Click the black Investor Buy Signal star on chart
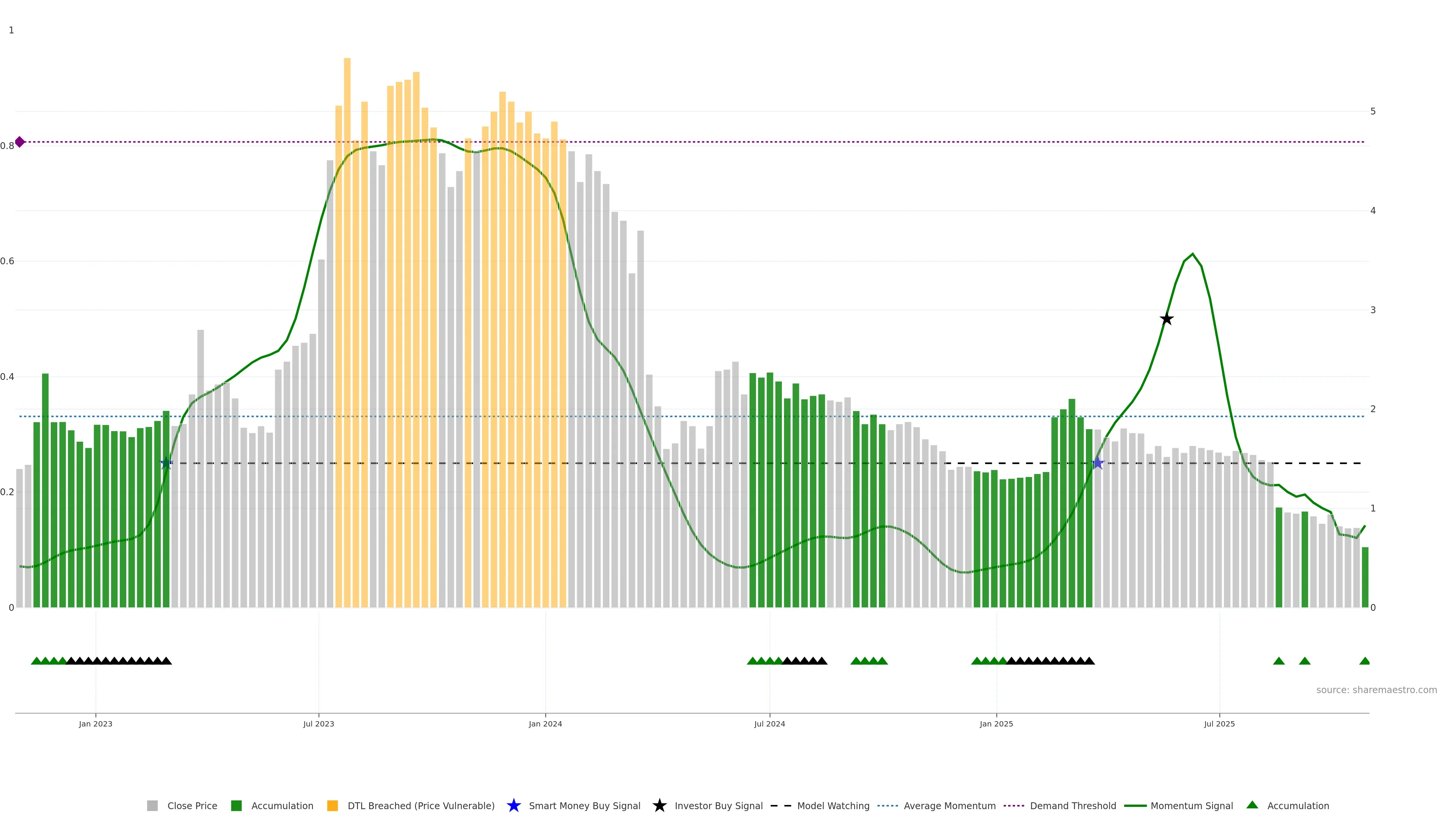1456x819 pixels. 1167,319
